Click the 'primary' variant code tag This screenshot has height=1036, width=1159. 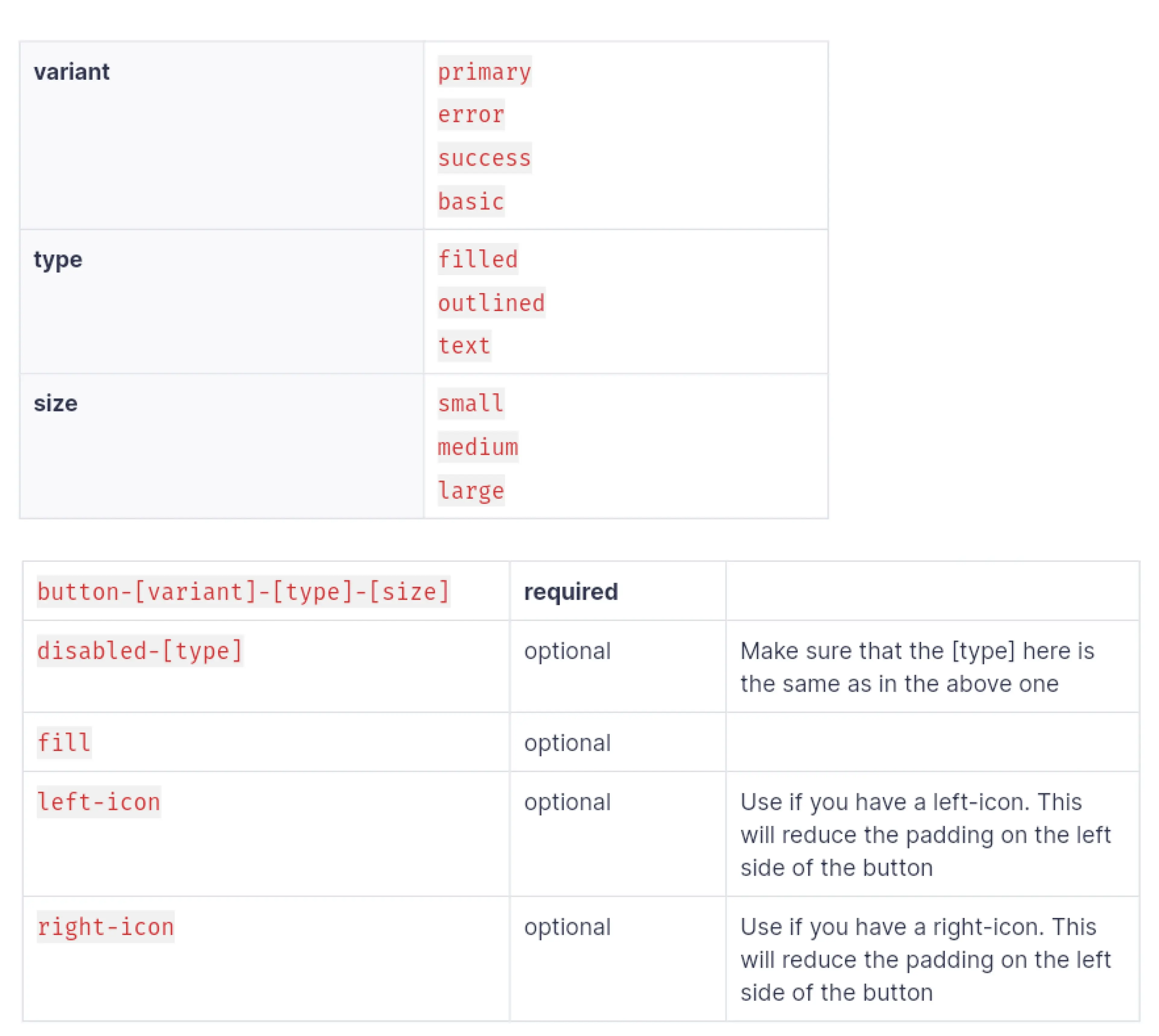coord(484,72)
